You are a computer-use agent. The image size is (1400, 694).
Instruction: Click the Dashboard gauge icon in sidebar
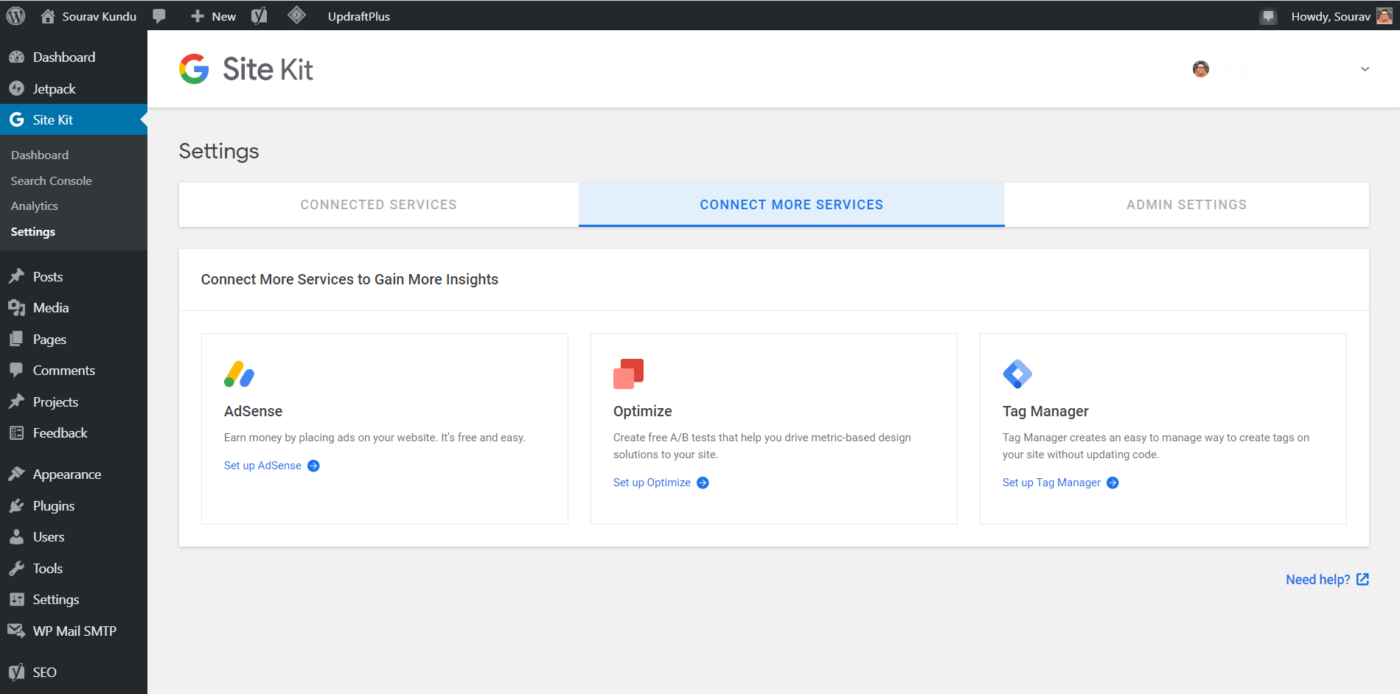click(16, 57)
